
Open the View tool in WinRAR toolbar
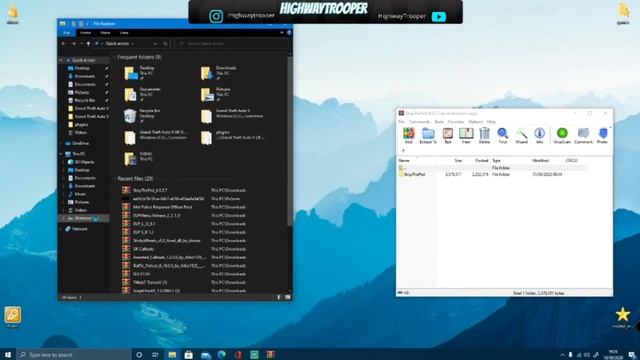[x=466, y=136]
